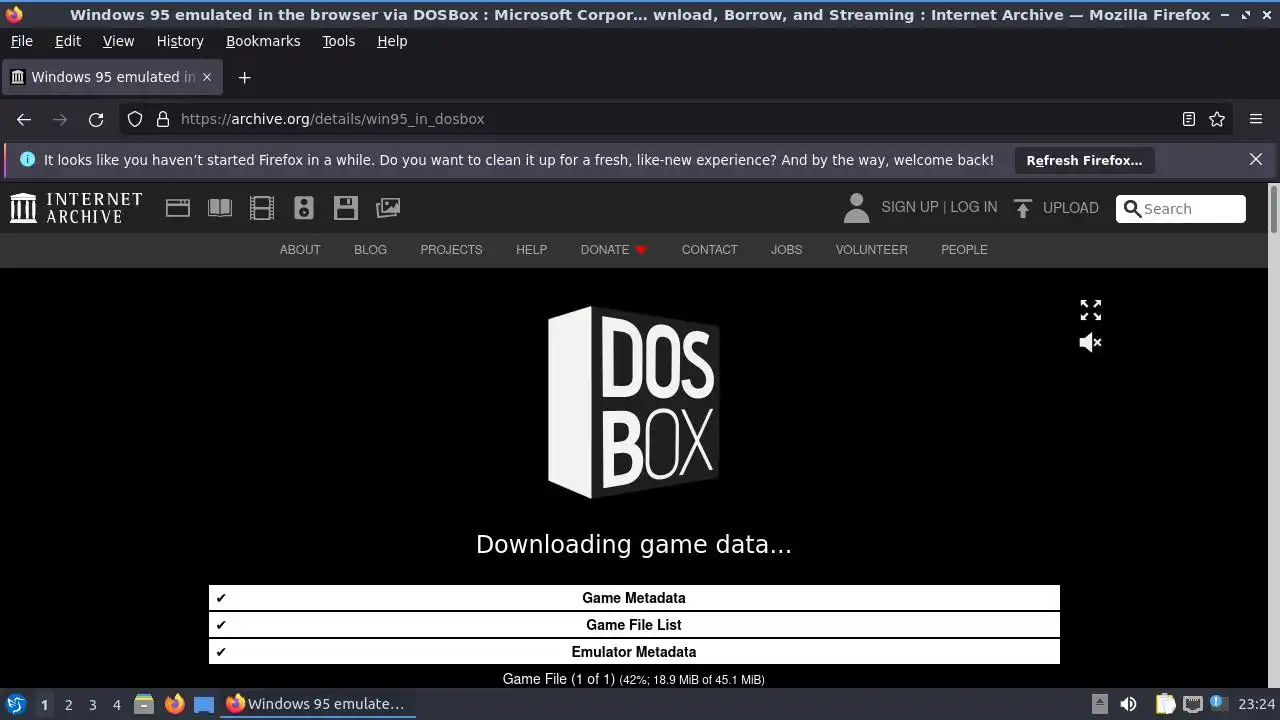Click the SIGN UP link
Screen dimensions: 1280x720
click(909, 207)
